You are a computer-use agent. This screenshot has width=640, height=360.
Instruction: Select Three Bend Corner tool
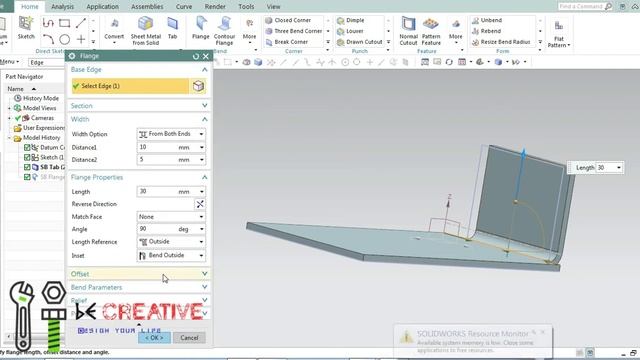tap(294, 31)
